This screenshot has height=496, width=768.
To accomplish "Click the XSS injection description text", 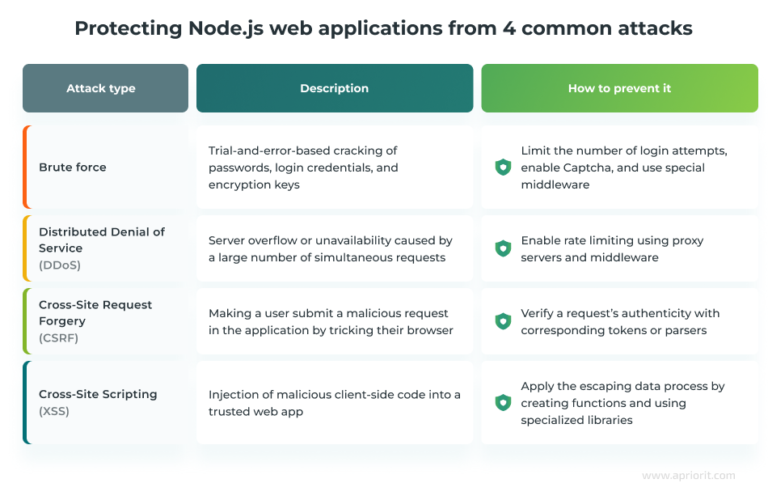I will tap(334, 402).
